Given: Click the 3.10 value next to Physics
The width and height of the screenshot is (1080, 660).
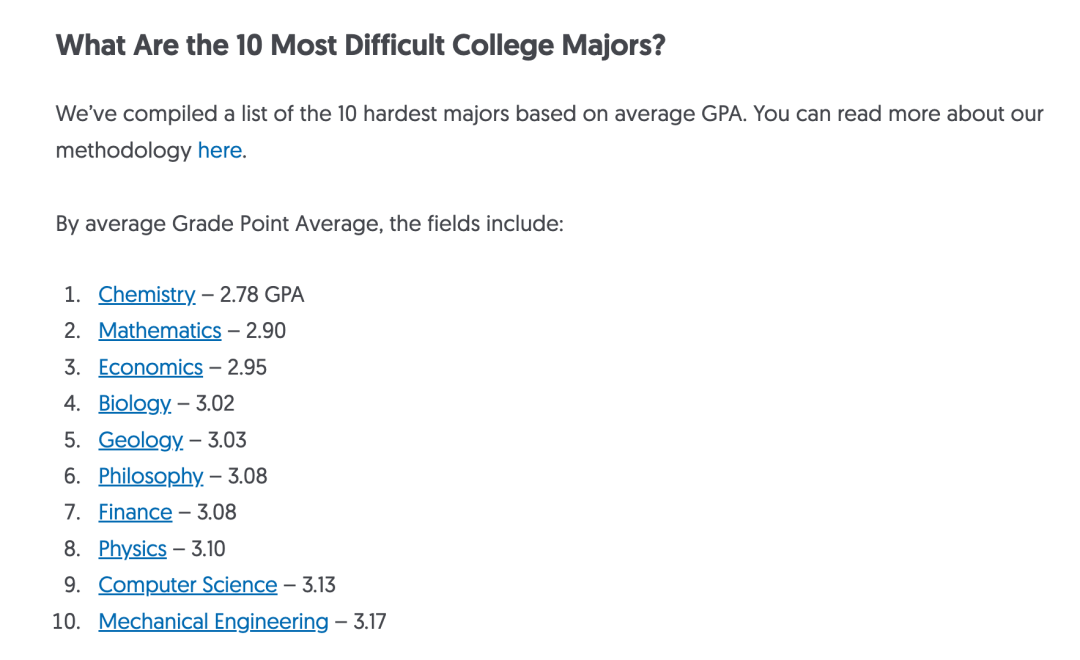Looking at the screenshot, I should click(x=208, y=549).
